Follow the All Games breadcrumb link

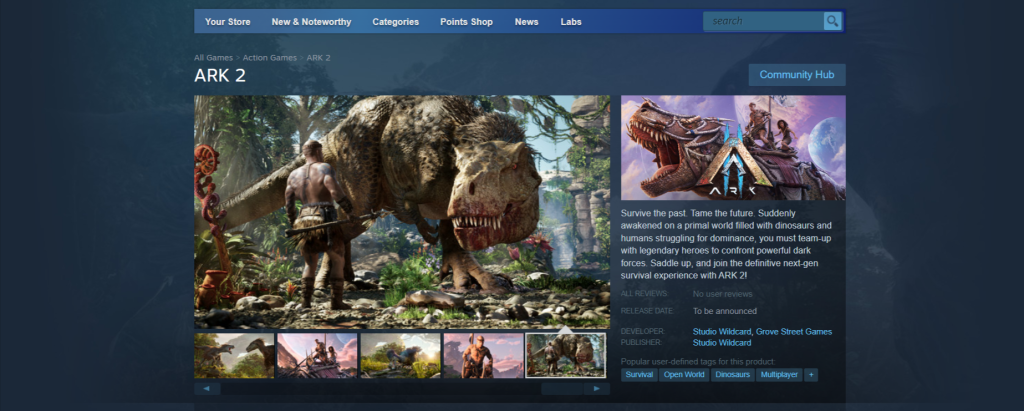click(x=212, y=57)
